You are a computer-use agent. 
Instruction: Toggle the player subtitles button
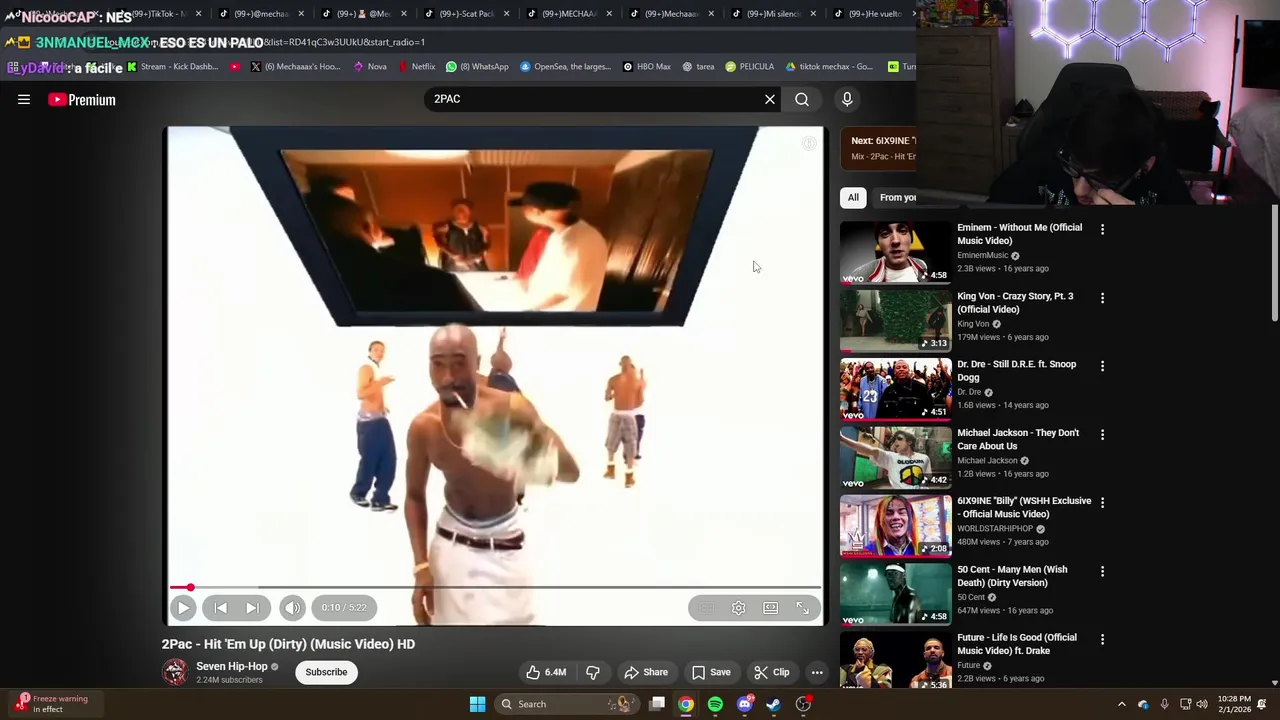(706, 608)
